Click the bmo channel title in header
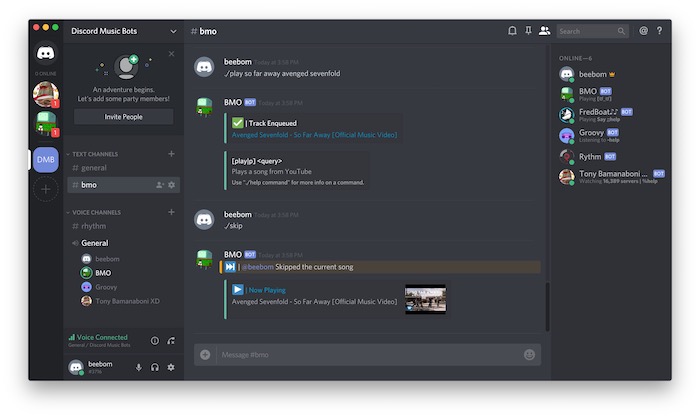 click(x=208, y=31)
